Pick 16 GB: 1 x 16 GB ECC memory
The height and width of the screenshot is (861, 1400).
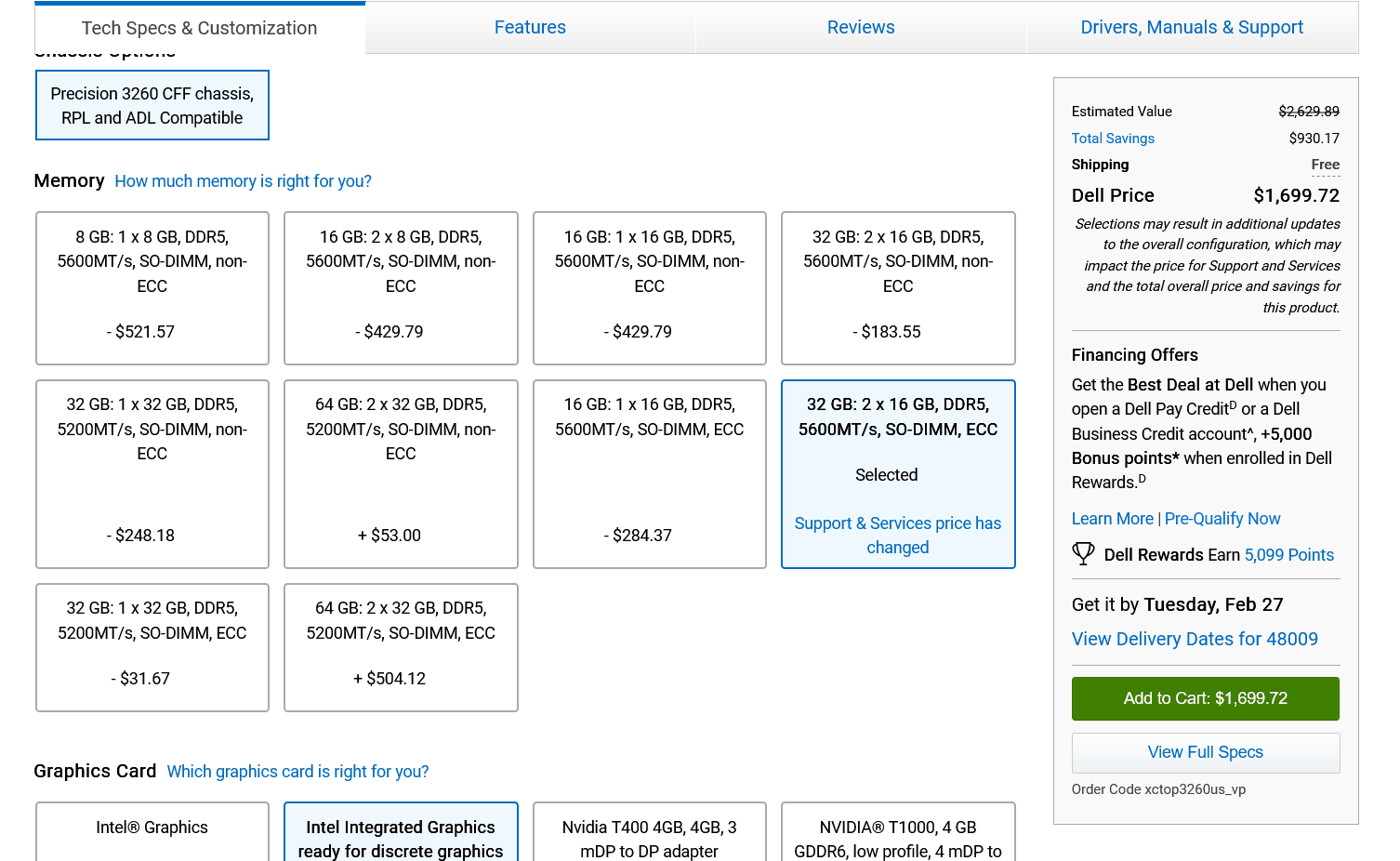pos(650,474)
